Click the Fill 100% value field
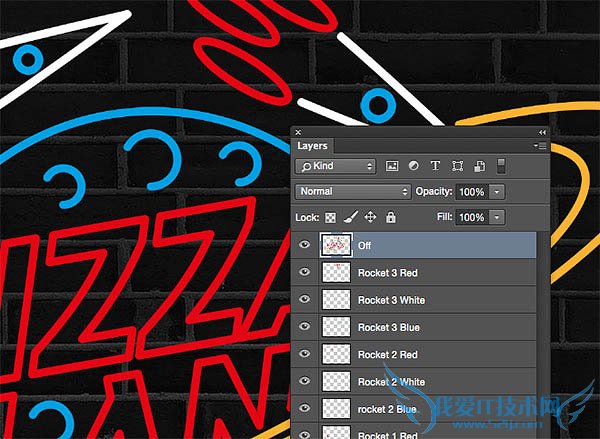Viewport: 600px width, 439px height. pyautogui.click(x=472, y=217)
